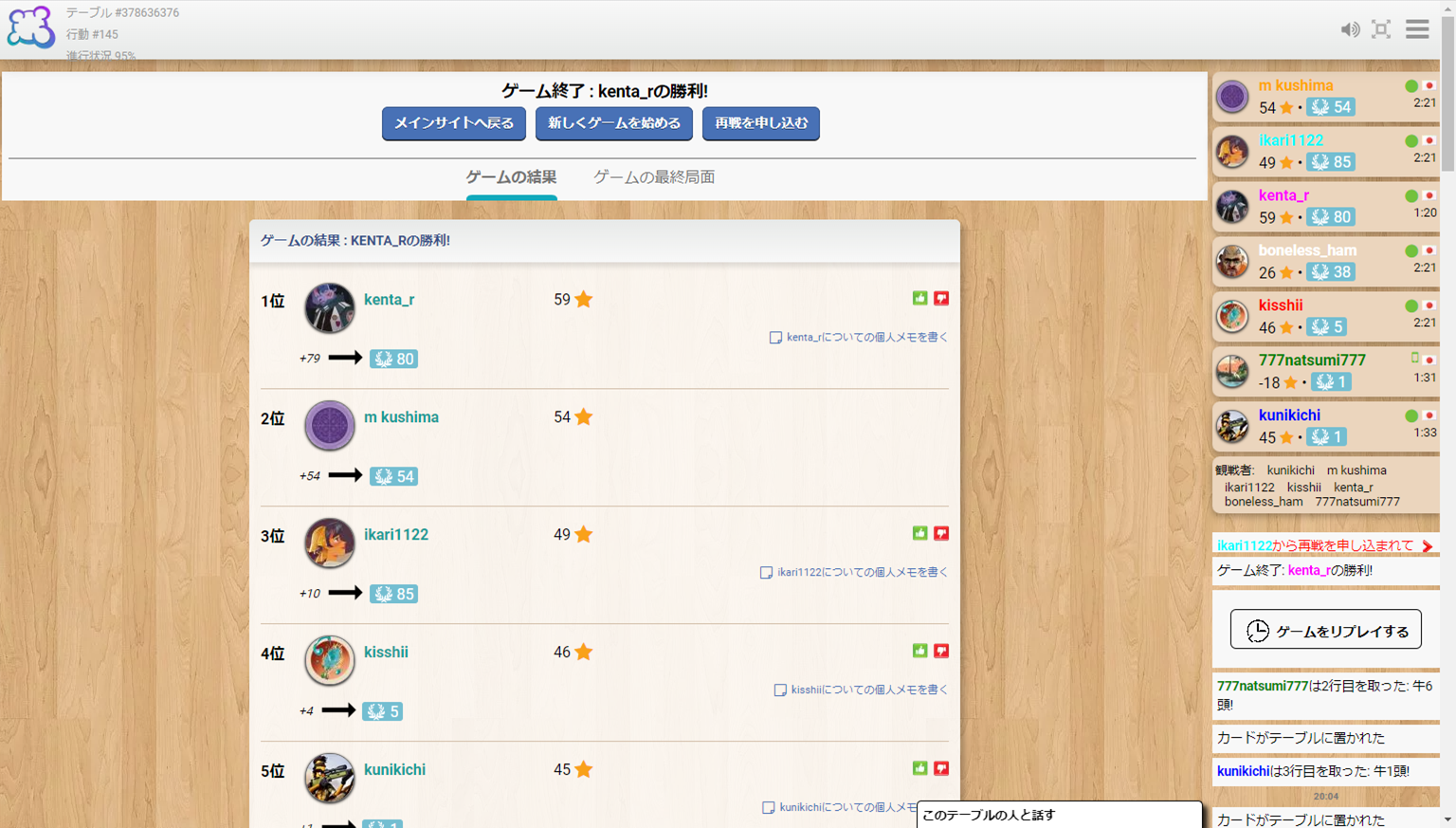Screen dimensions: 1456x828
Task: Expand the ikari1122 rematch request arrow
Action: pos(1427,545)
